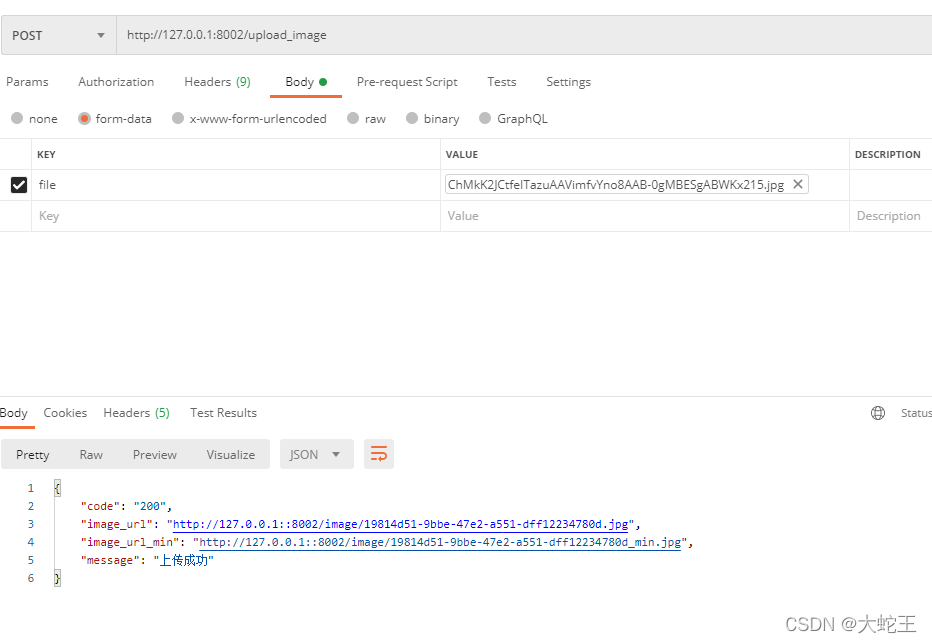Switch to the Authorization tab
This screenshot has height=643, width=932.
pyautogui.click(x=116, y=82)
